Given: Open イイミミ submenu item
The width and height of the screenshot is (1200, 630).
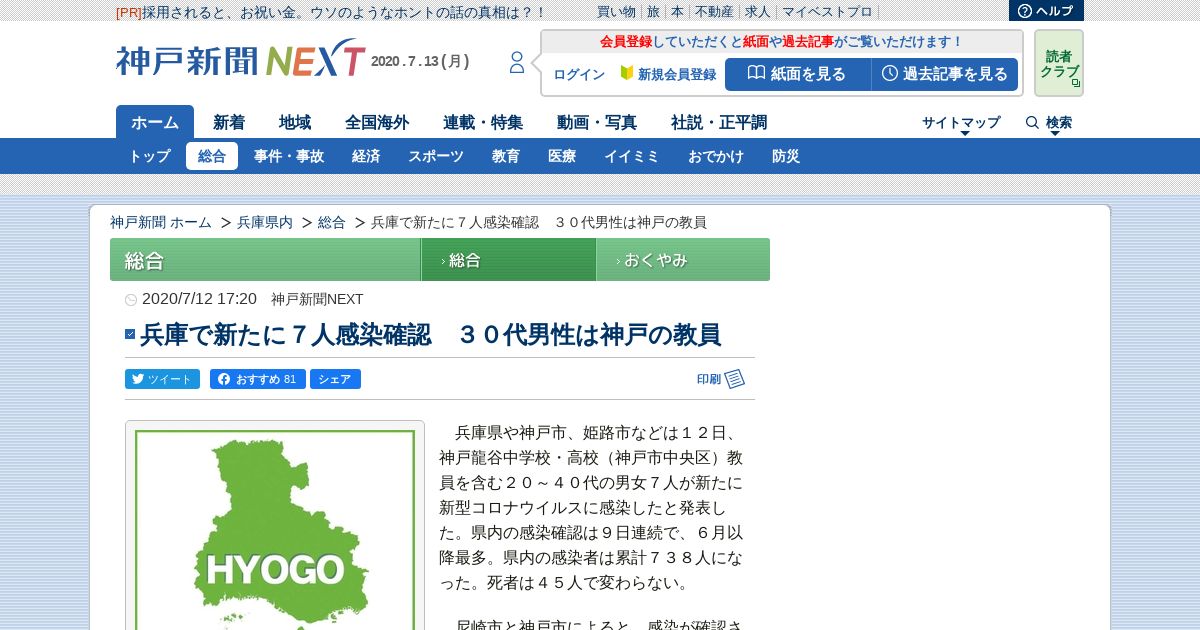Looking at the screenshot, I should pos(632,156).
